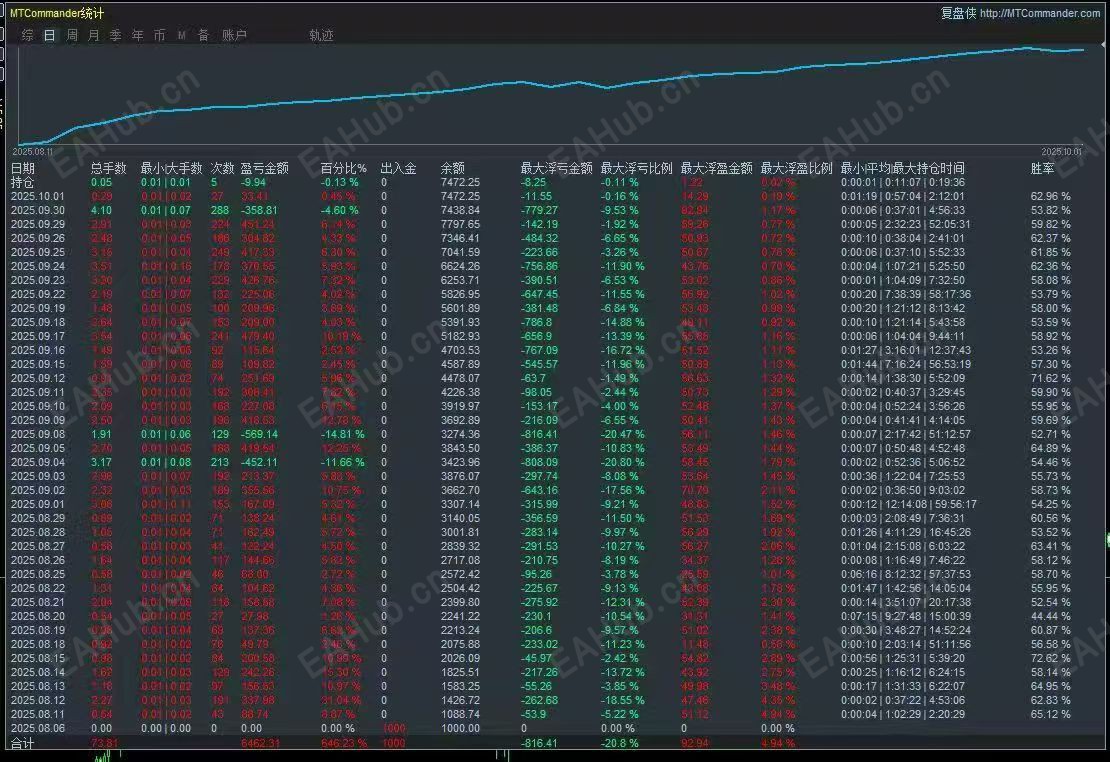Image resolution: width=1110 pixels, height=762 pixels.
Task: Open the 币 currency tab
Action: (159, 35)
